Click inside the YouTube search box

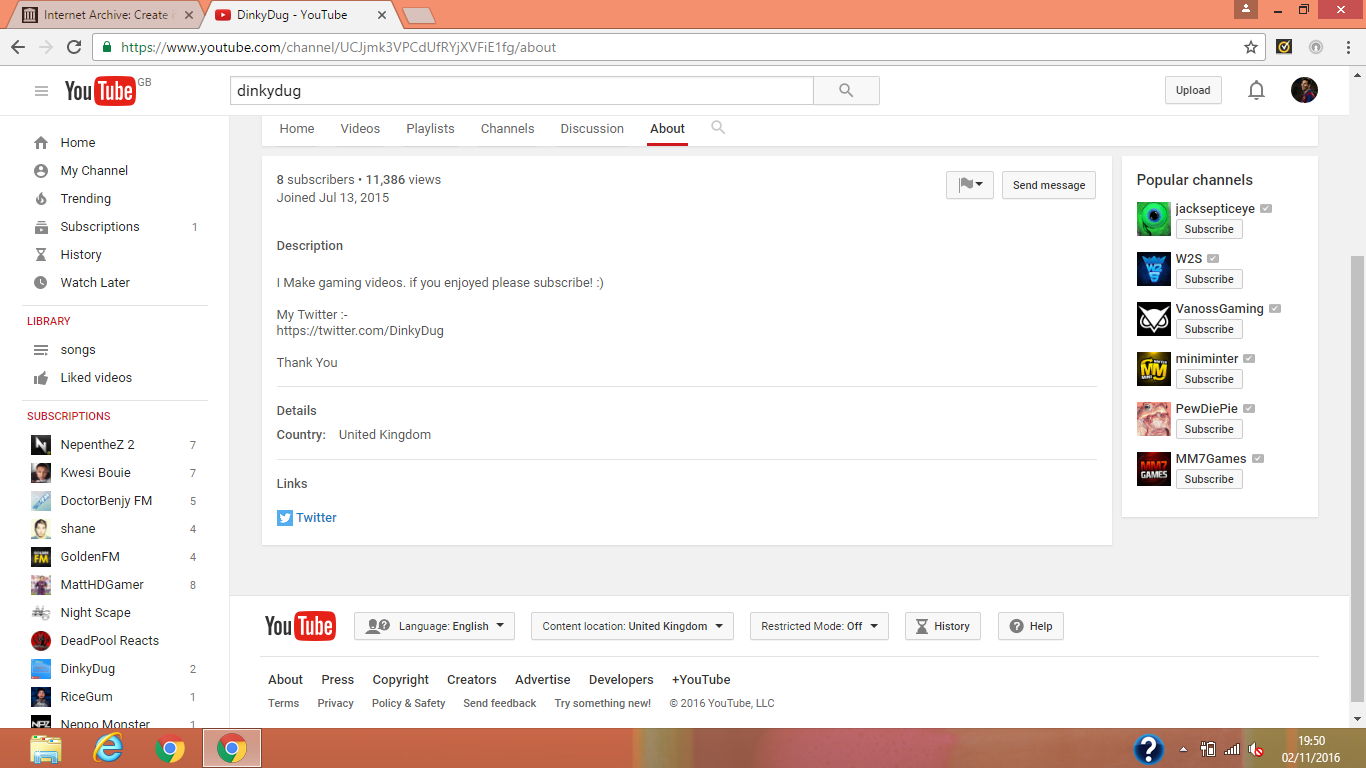coord(522,90)
